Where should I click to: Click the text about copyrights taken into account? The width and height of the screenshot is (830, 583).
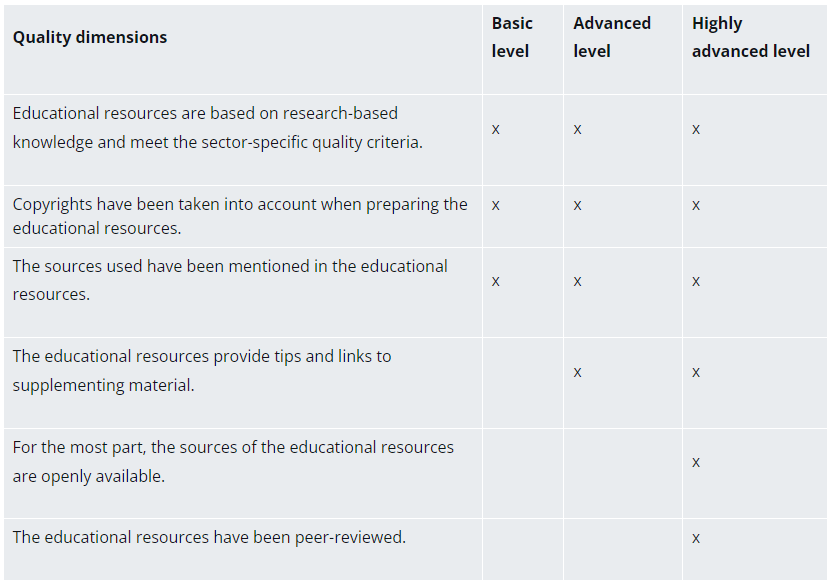coord(240,216)
